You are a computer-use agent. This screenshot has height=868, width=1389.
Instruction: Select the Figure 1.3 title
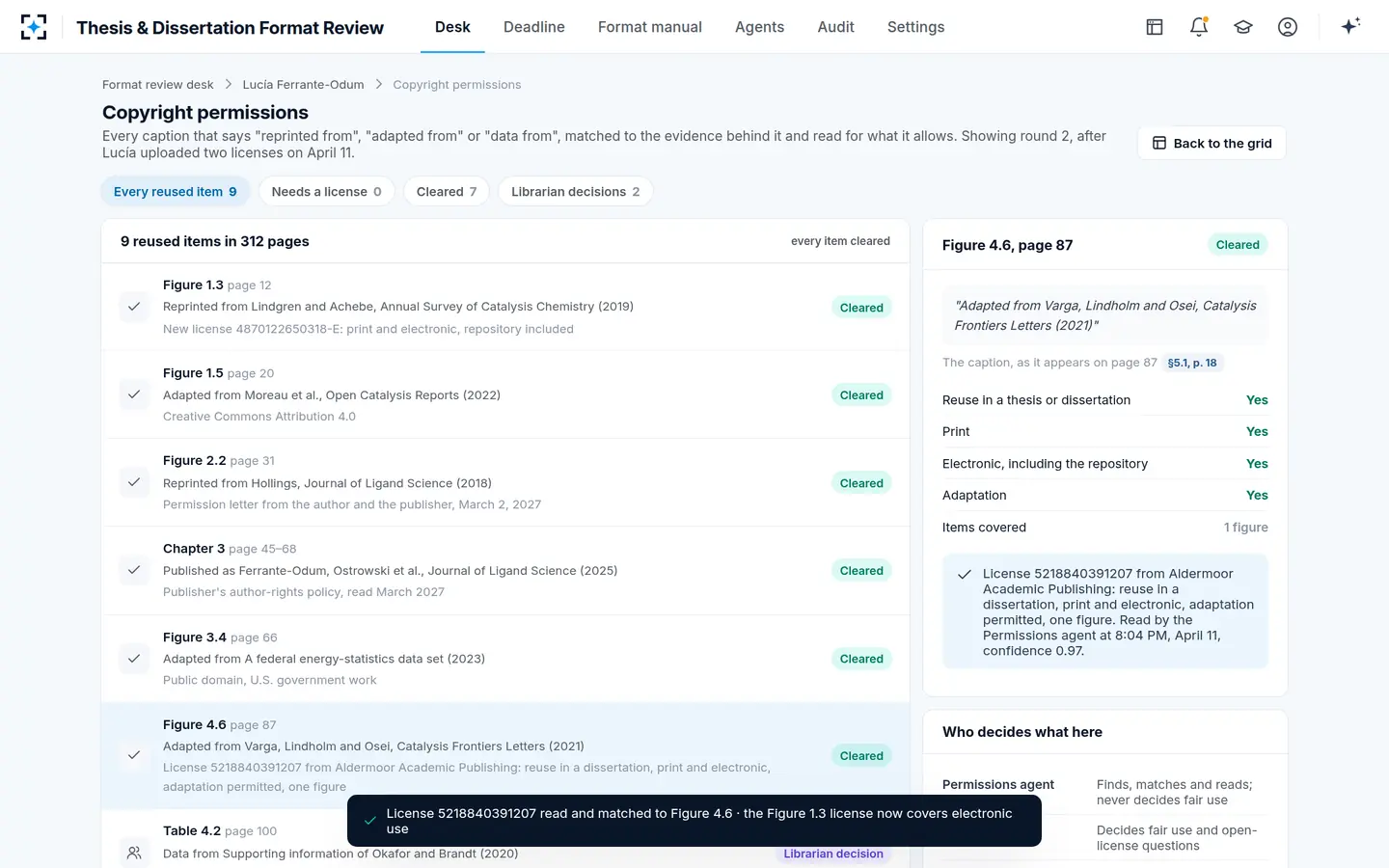tap(193, 285)
